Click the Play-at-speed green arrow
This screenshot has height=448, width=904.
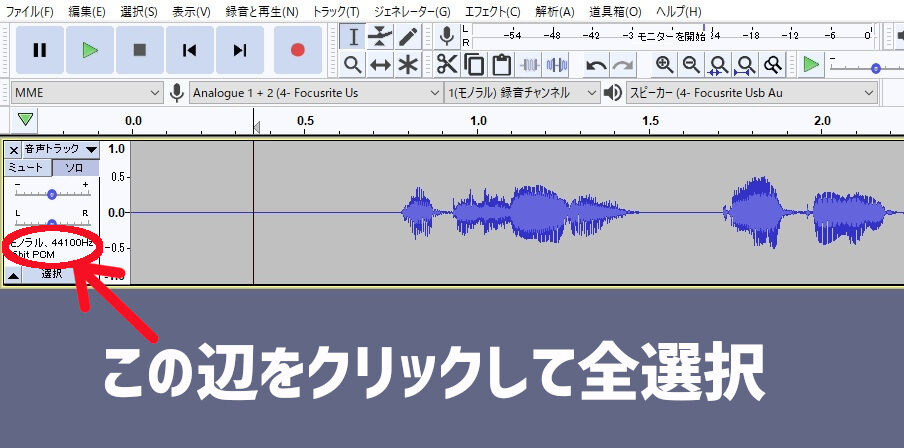tap(811, 64)
